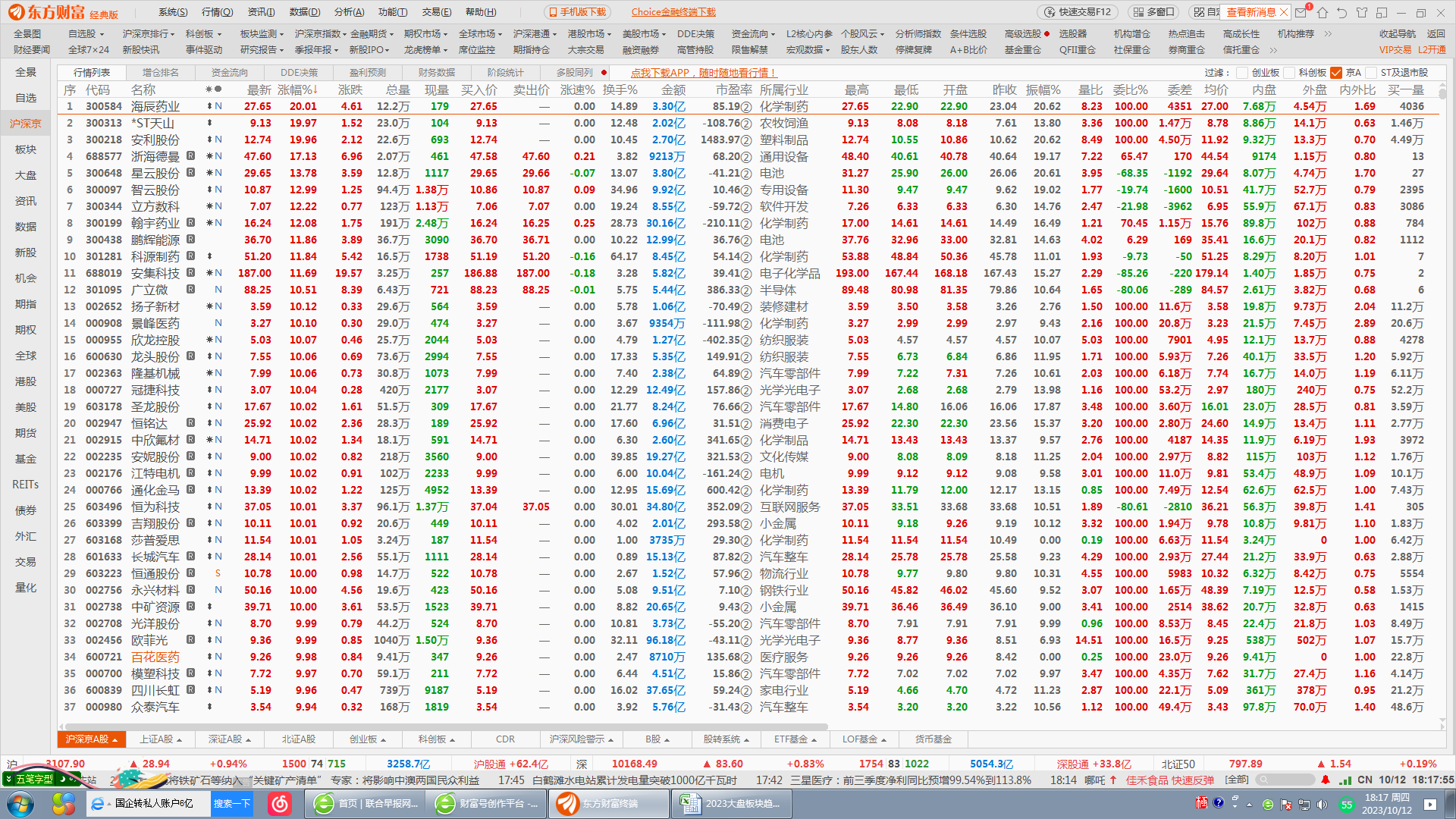Open quick trade 快速交易F12 button
The height and width of the screenshot is (819, 1456).
pos(1078,12)
